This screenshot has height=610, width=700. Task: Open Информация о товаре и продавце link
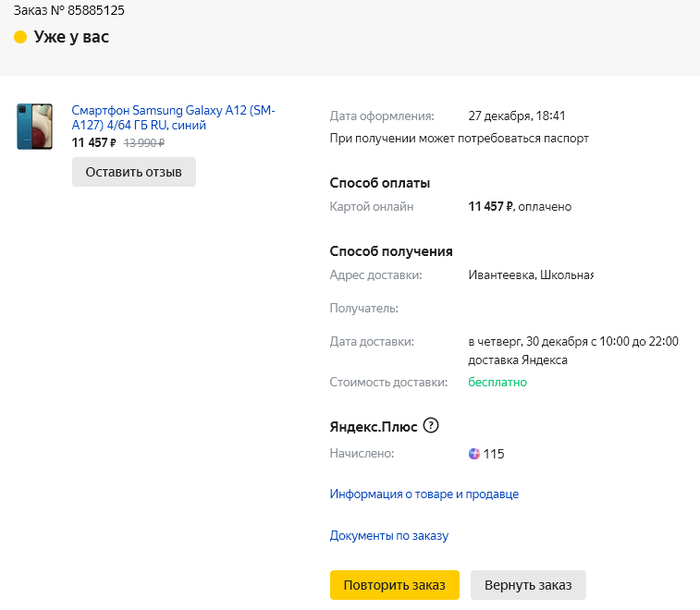click(x=424, y=494)
